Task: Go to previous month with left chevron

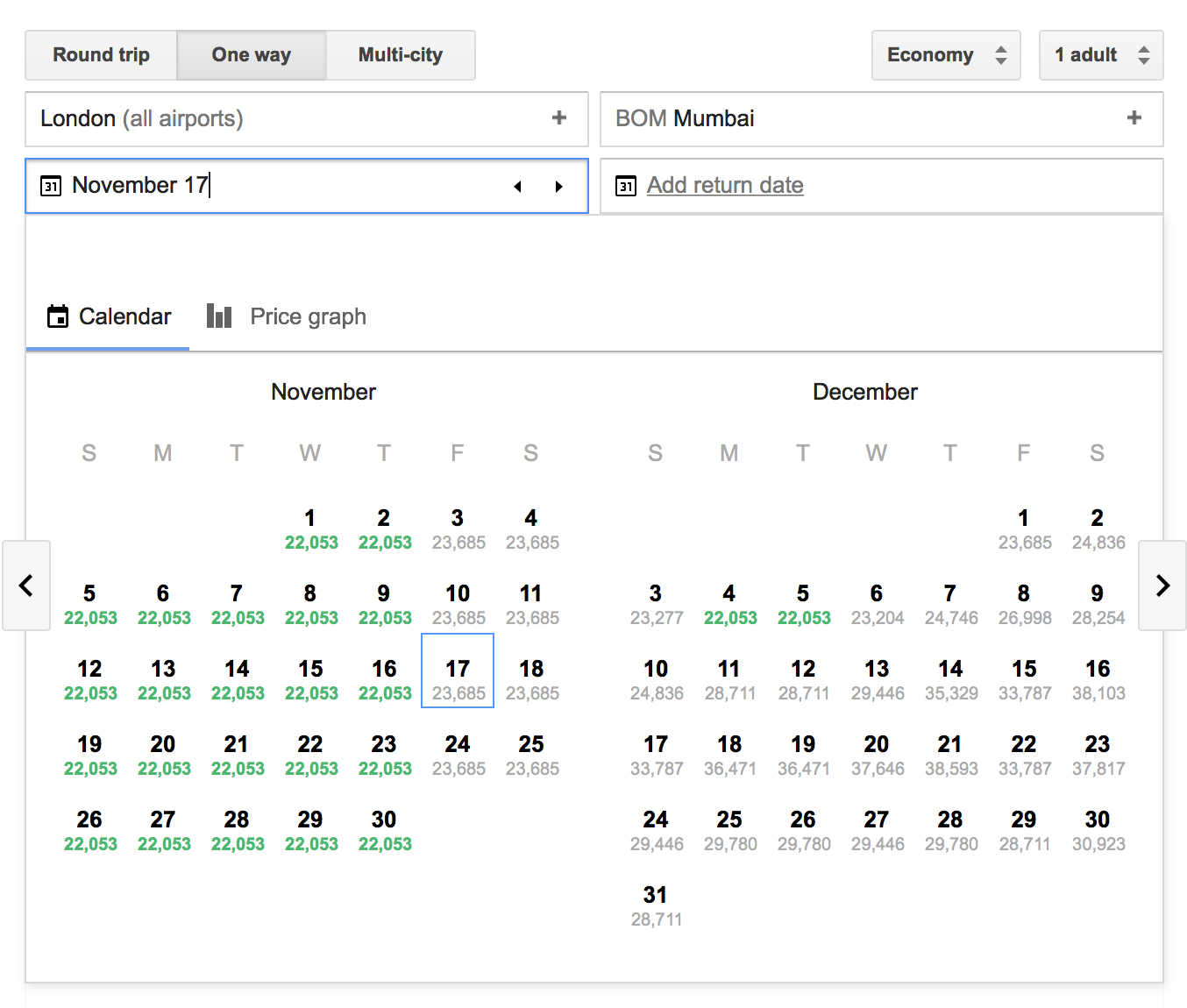Action: [26, 586]
